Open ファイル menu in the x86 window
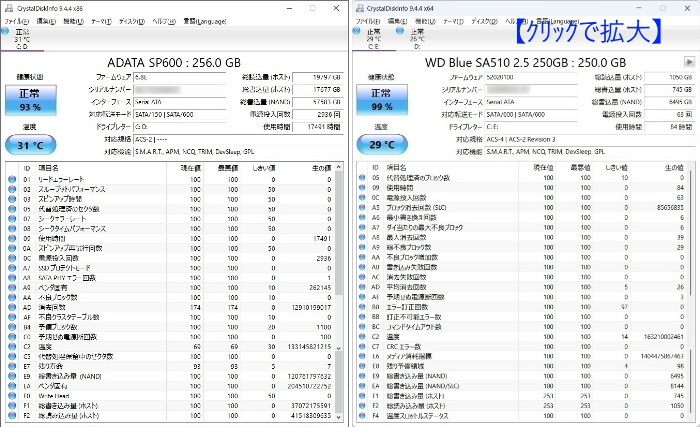 (x=16, y=21)
